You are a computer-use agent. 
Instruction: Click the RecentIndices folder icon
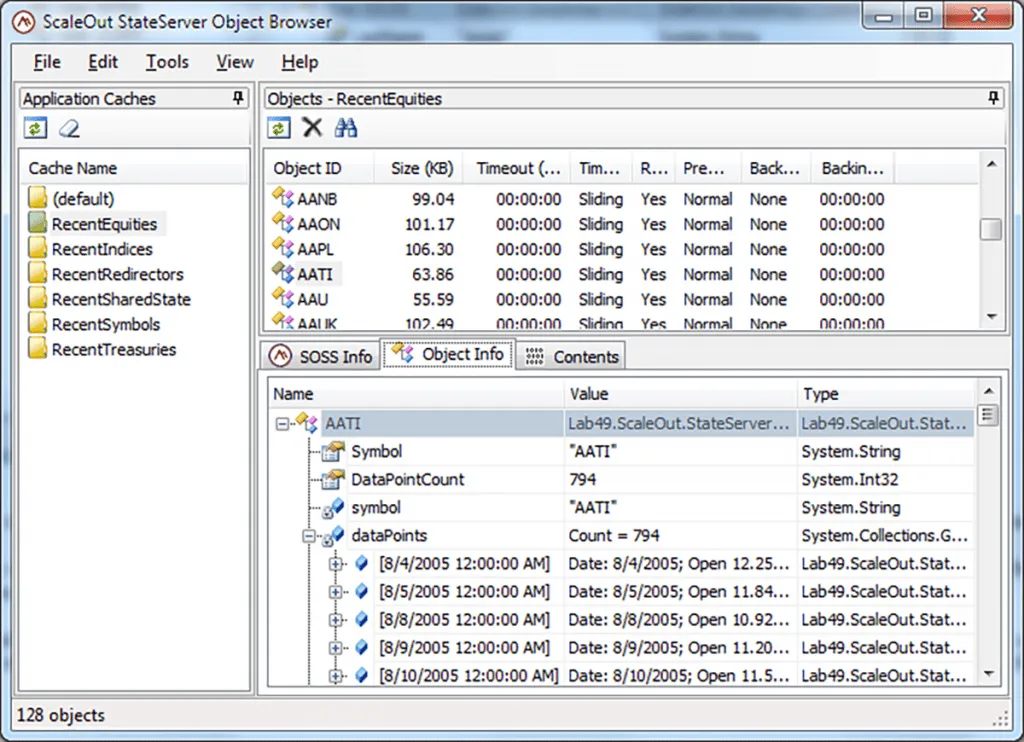coord(38,248)
